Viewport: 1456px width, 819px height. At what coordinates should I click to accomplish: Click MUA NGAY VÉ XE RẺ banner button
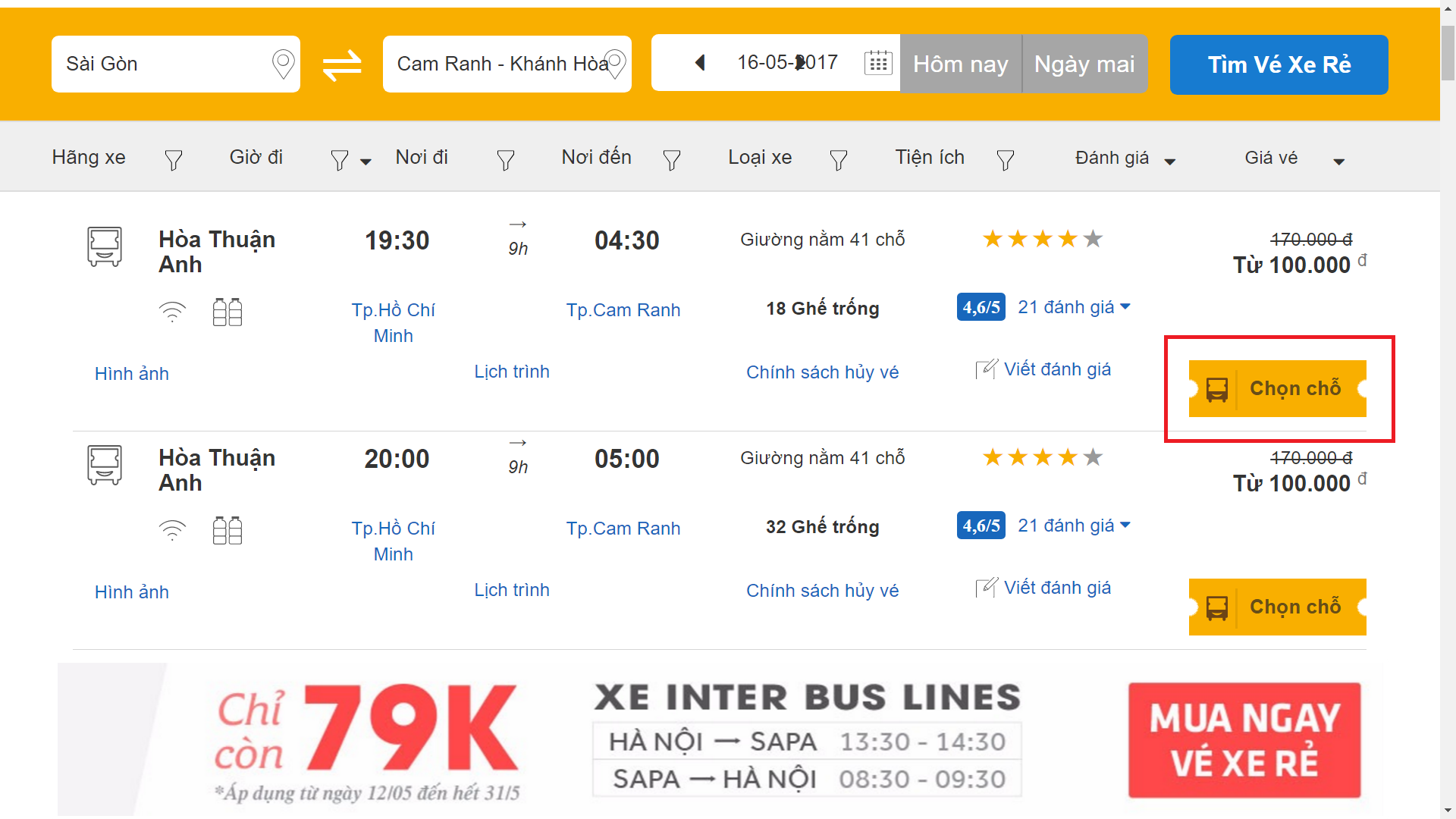pos(1244,740)
